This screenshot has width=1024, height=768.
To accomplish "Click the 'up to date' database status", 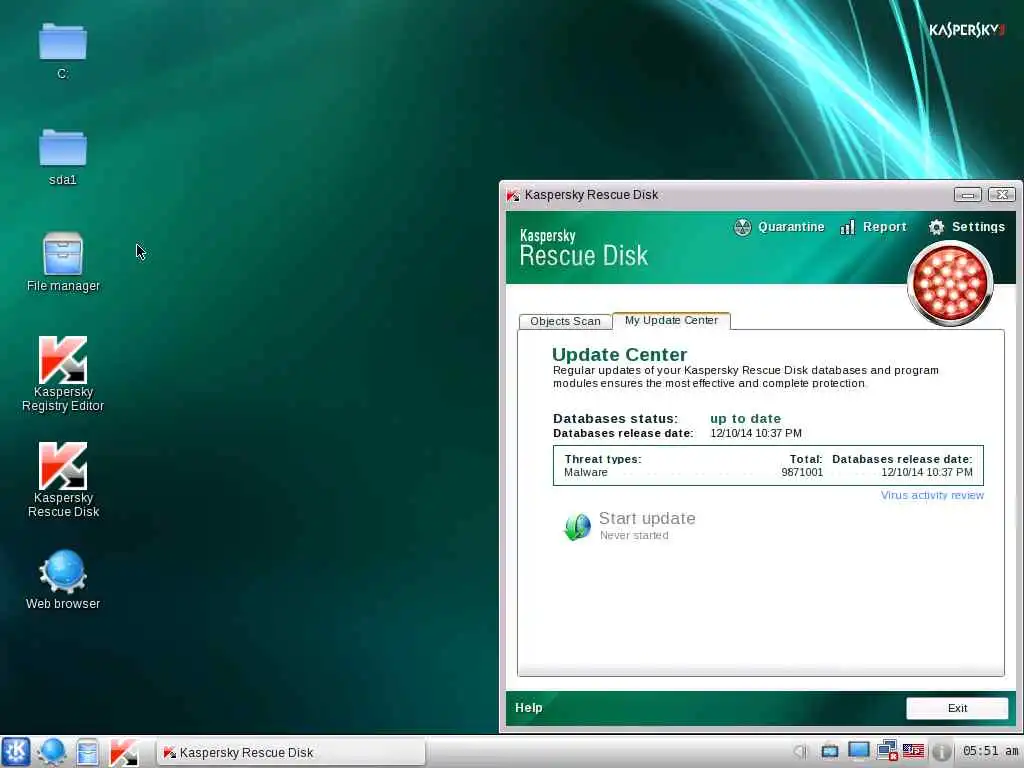I will tap(745, 419).
